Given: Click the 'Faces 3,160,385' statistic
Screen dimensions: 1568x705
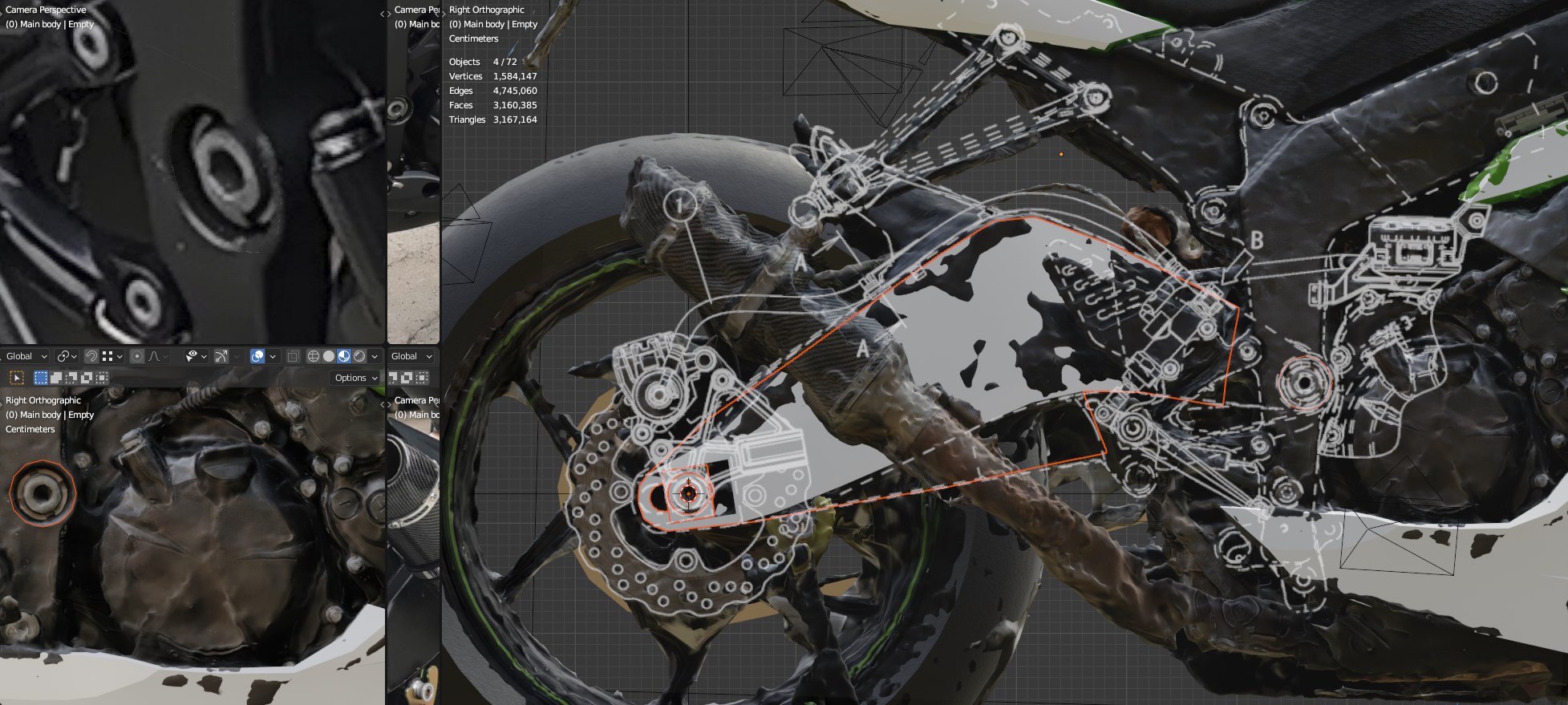Looking at the screenshot, I should coord(493,105).
